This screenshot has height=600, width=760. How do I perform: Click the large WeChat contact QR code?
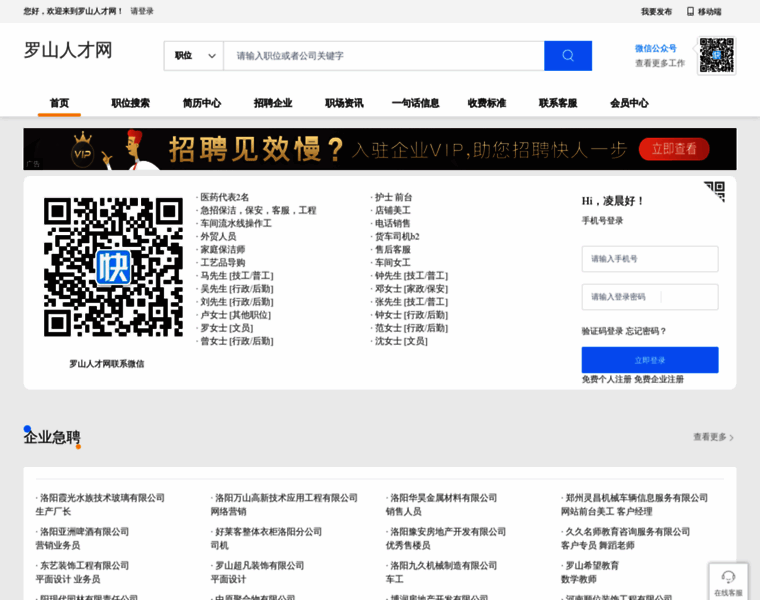pos(113,267)
